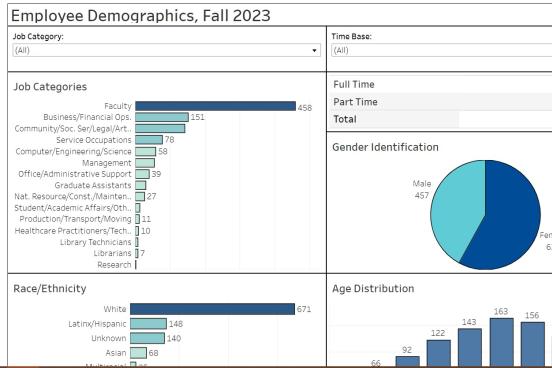552x368 pixels.
Task: Click the Employee Demographics, Fall 2023 title
Action: coord(141,15)
